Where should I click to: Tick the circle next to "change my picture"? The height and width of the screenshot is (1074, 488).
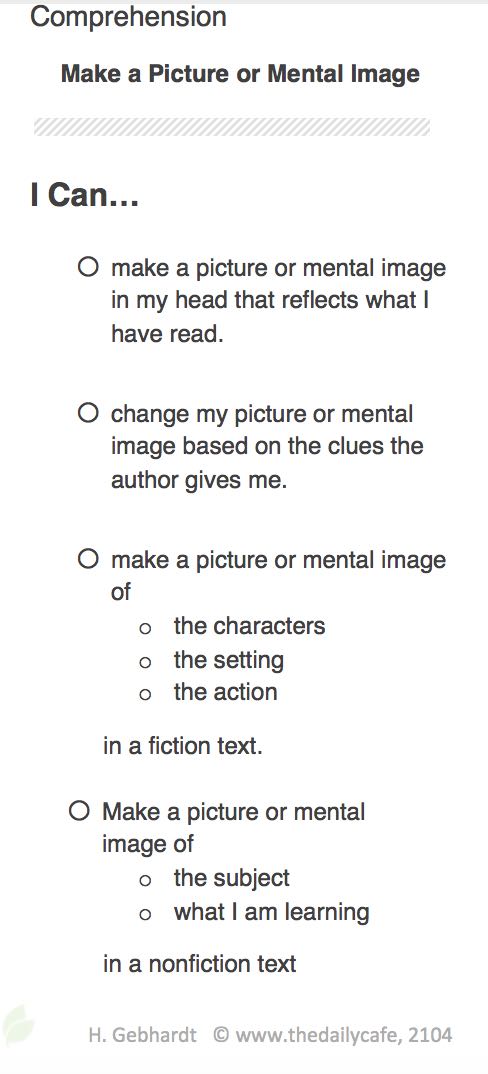[x=88, y=414]
